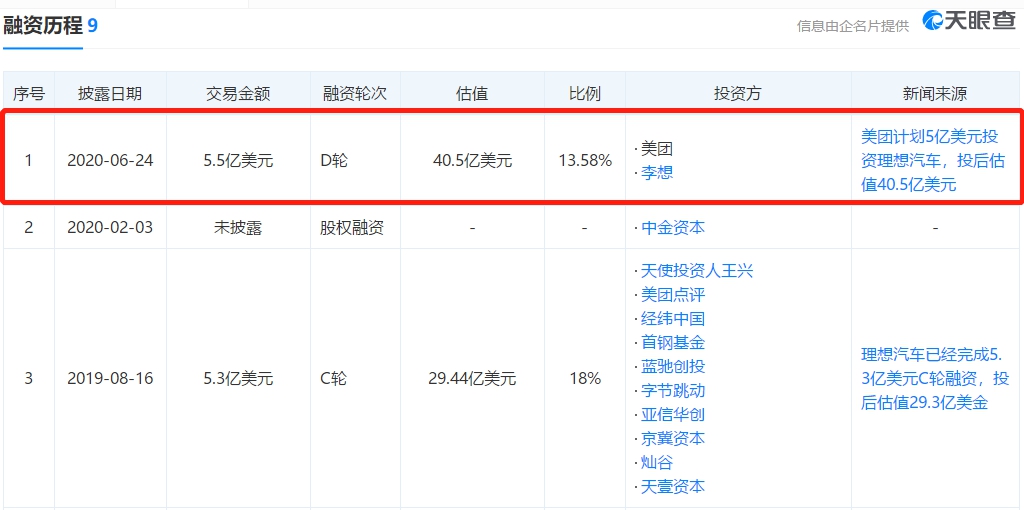The width and height of the screenshot is (1024, 510).
Task: Select the amount cell 5.3亿美元
Action: pyautogui.click(x=238, y=379)
